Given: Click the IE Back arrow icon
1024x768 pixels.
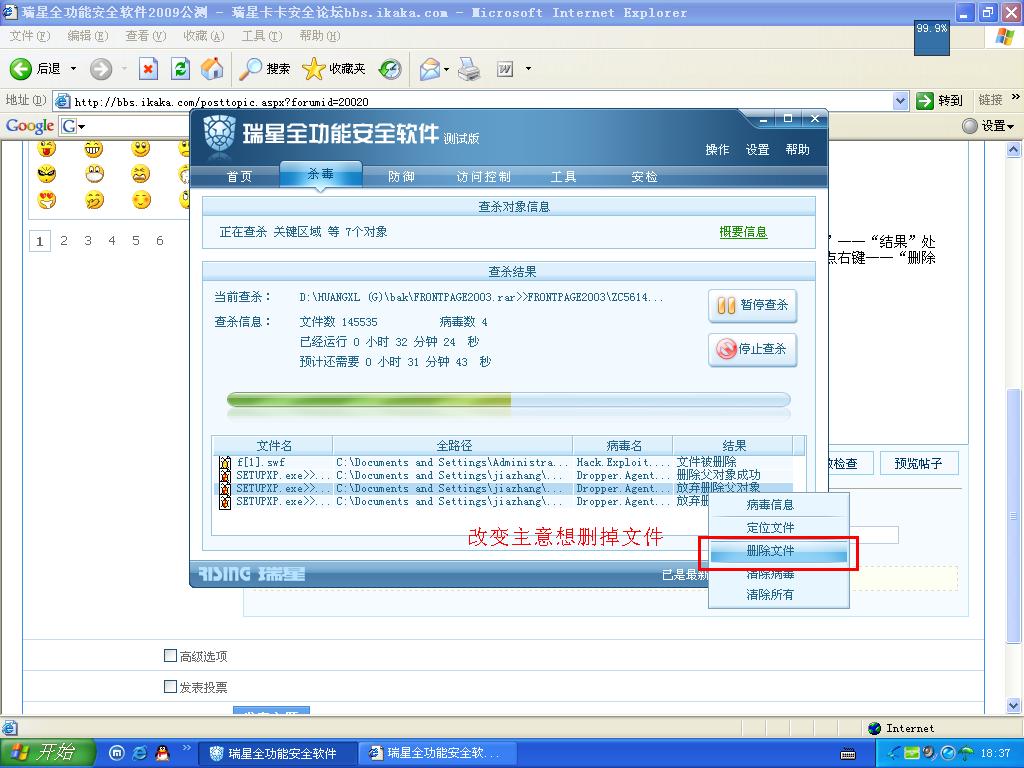Looking at the screenshot, I should pos(20,69).
